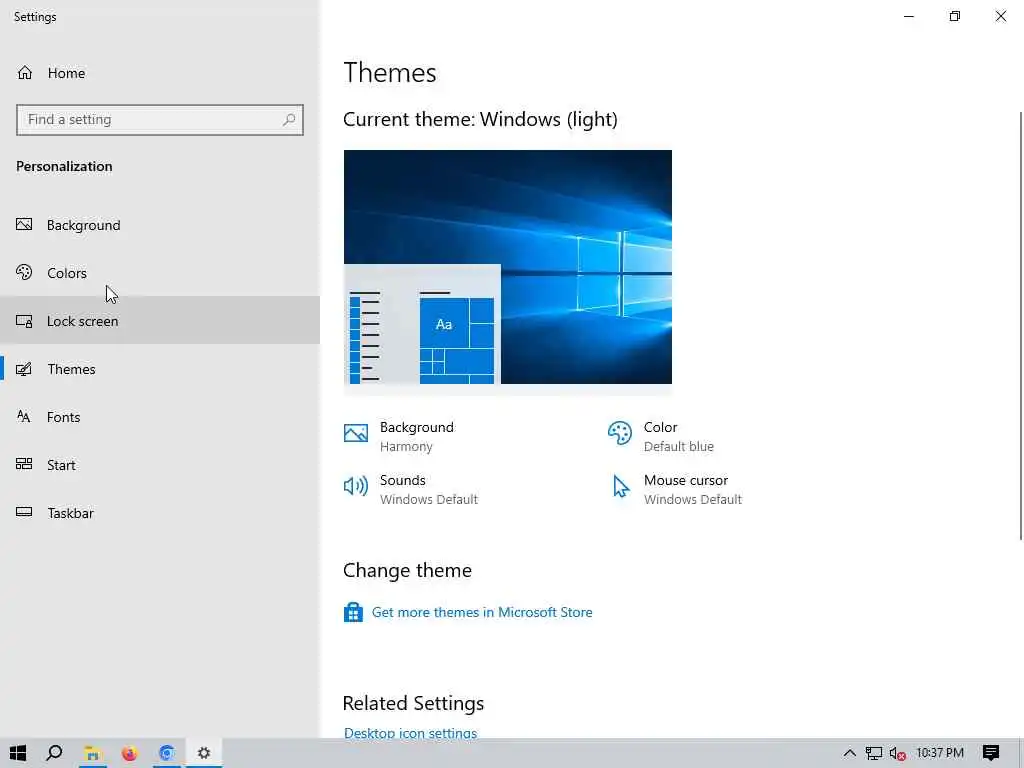Click the Harmony background value text
This screenshot has height=768, width=1024.
pyautogui.click(x=406, y=447)
